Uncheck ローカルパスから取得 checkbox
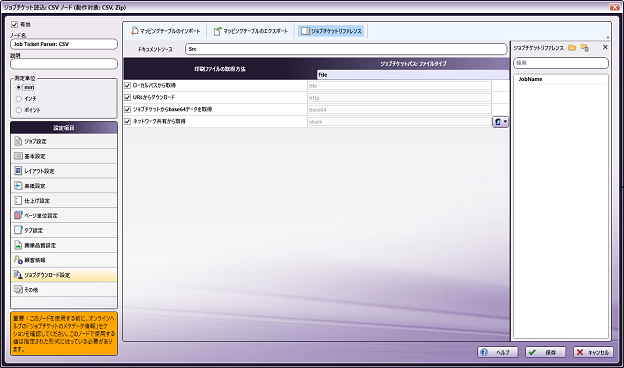The height and width of the screenshot is (368, 624). point(127,85)
